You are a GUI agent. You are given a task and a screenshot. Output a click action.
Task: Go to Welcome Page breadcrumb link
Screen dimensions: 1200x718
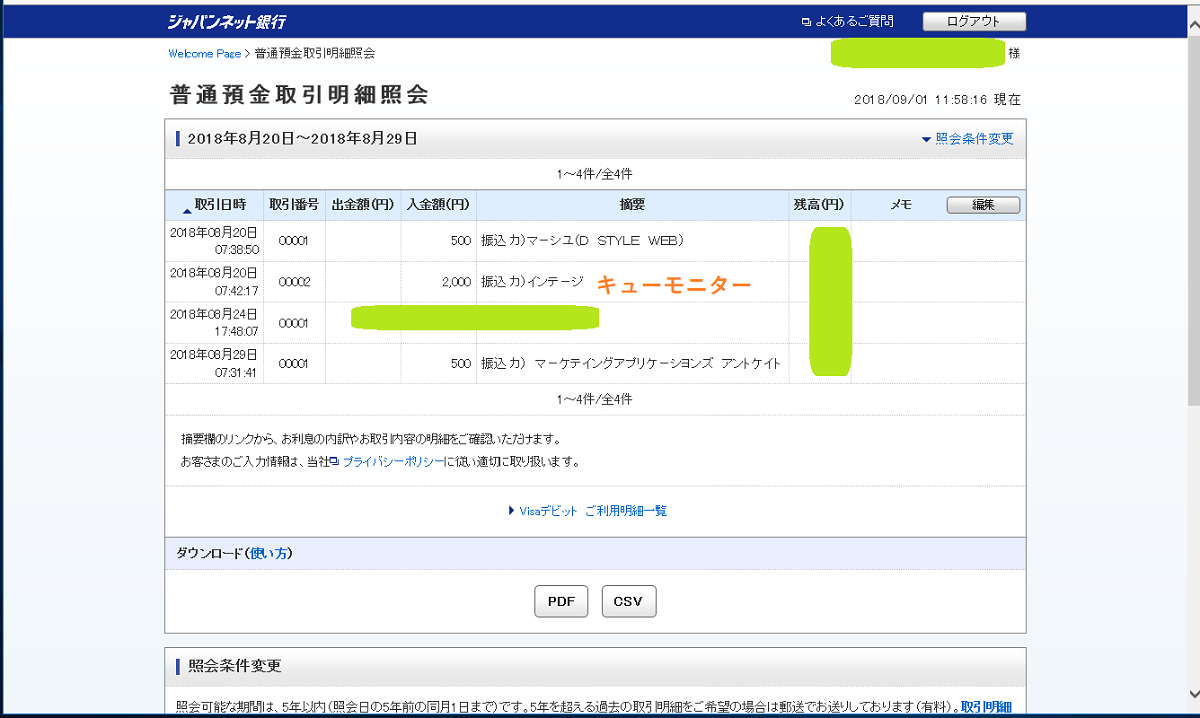click(204, 53)
